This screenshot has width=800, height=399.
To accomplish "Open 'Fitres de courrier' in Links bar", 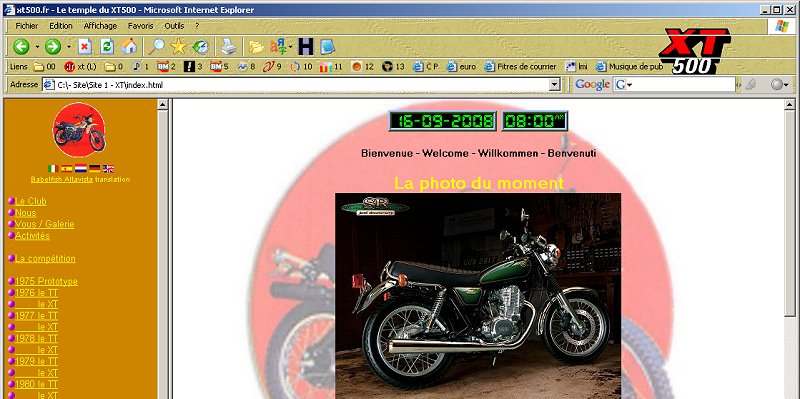I will click(520, 66).
